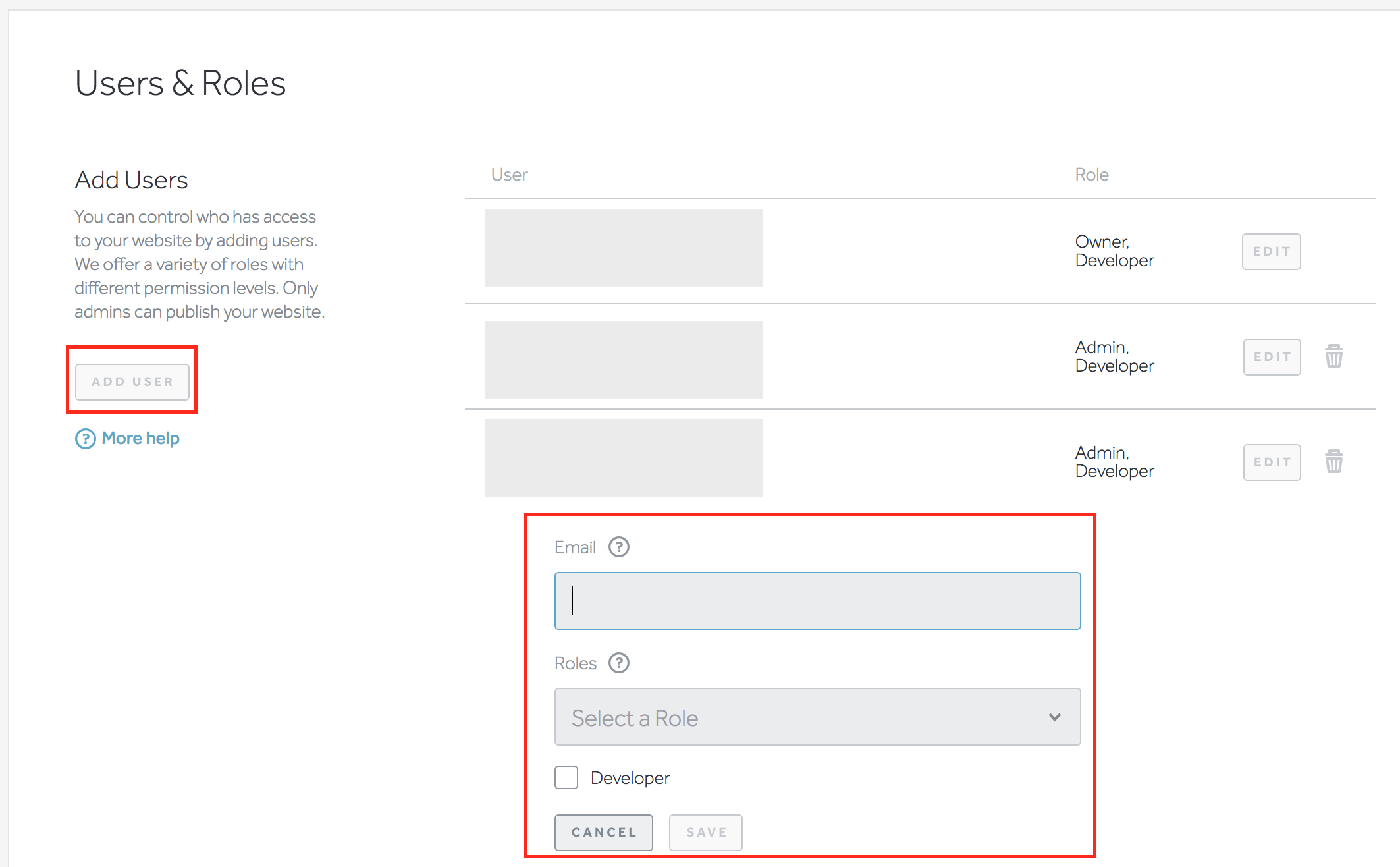Click the More help question mark icon
Screen dimensions: 1400x867
[86, 439]
